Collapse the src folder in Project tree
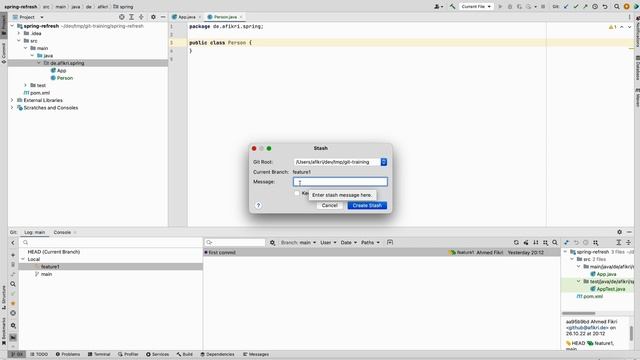640x360 pixels. tap(19, 40)
